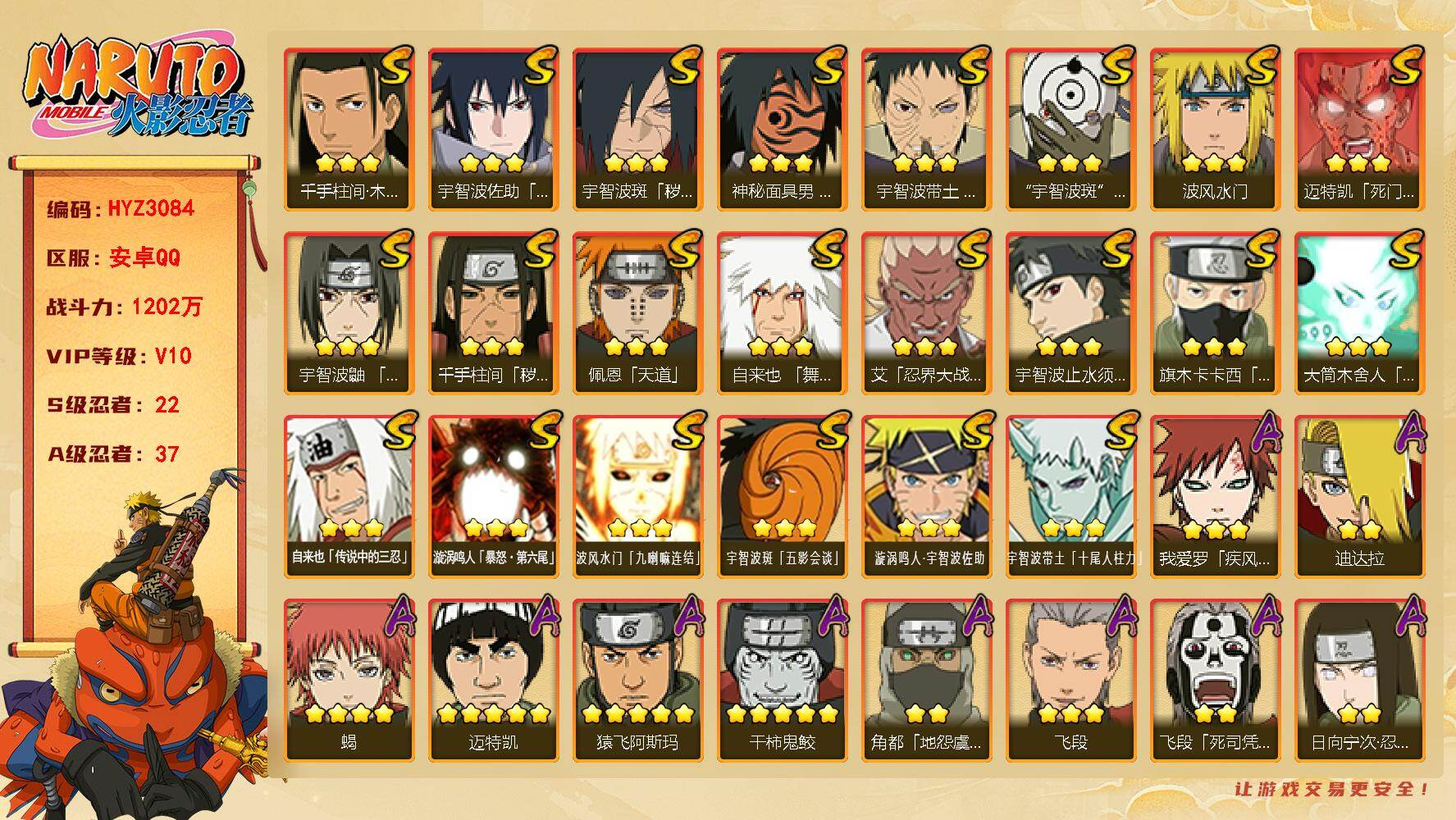This screenshot has width=1456, height=820.
Task: Select the 大筒木舍人 glowing character card
Action: coord(1359,312)
